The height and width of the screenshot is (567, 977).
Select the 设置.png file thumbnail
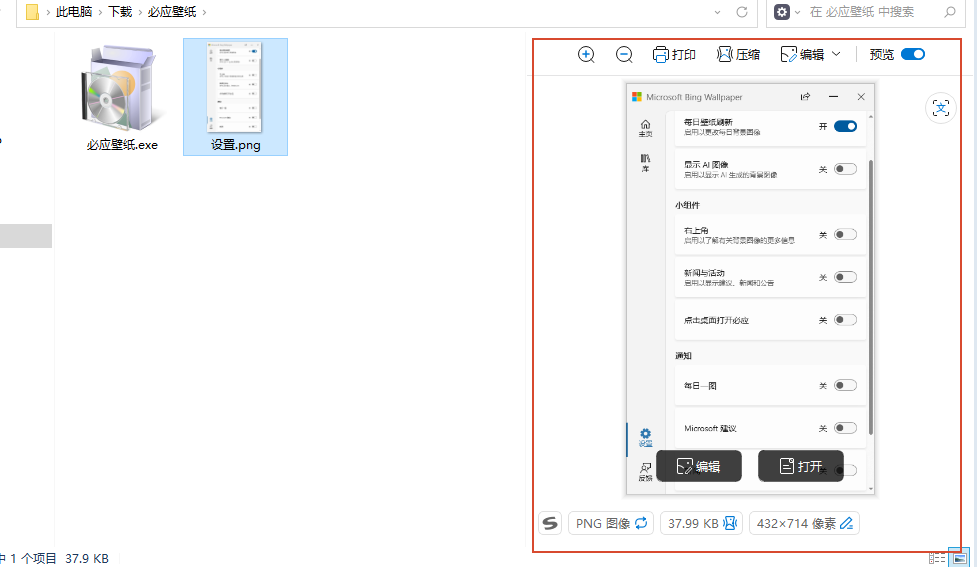(235, 97)
